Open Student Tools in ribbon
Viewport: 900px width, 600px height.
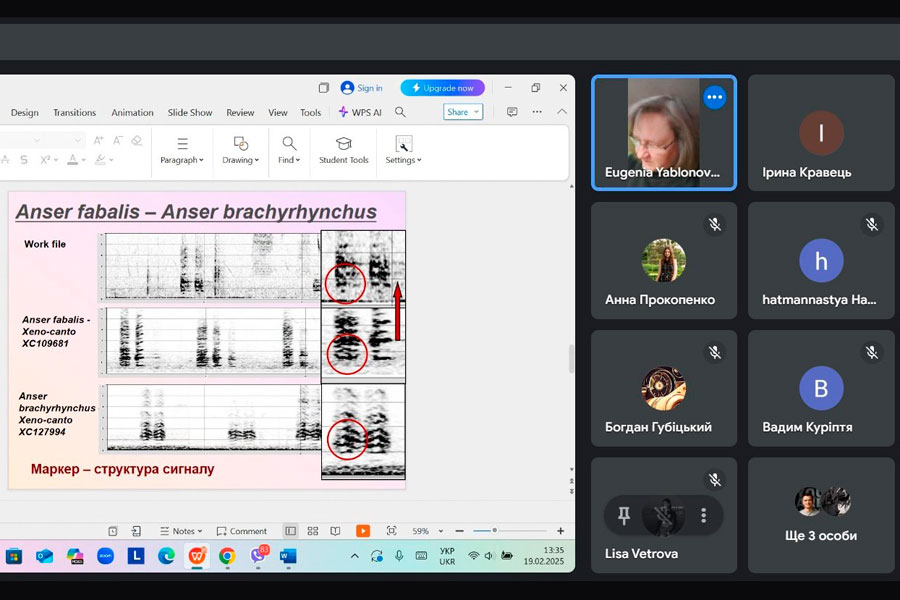click(344, 150)
